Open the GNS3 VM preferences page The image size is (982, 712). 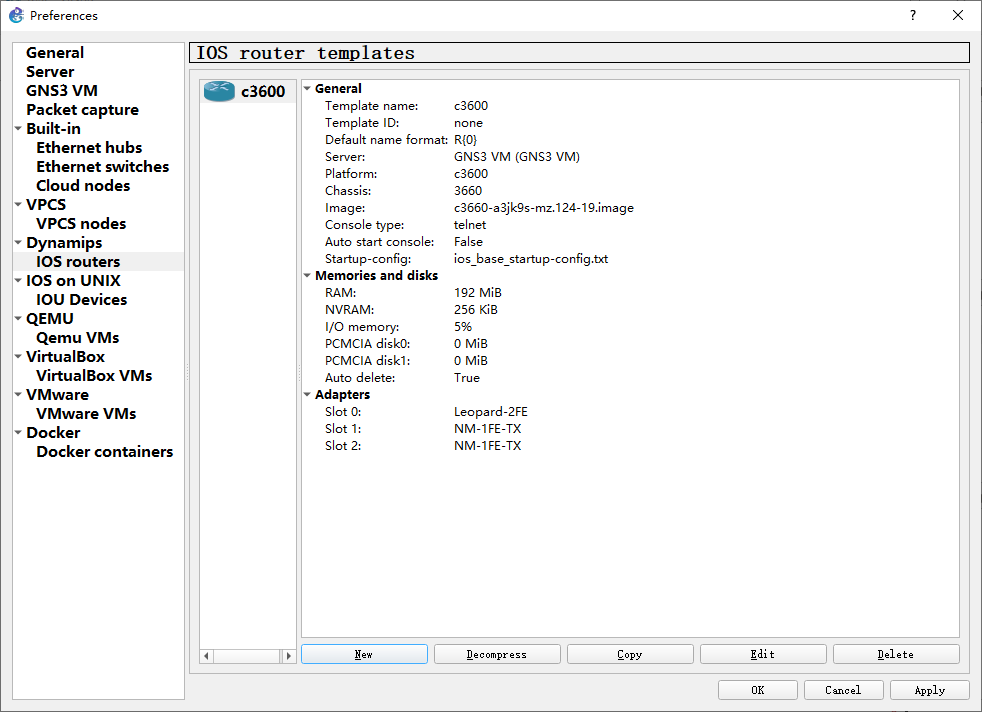click(x=61, y=91)
